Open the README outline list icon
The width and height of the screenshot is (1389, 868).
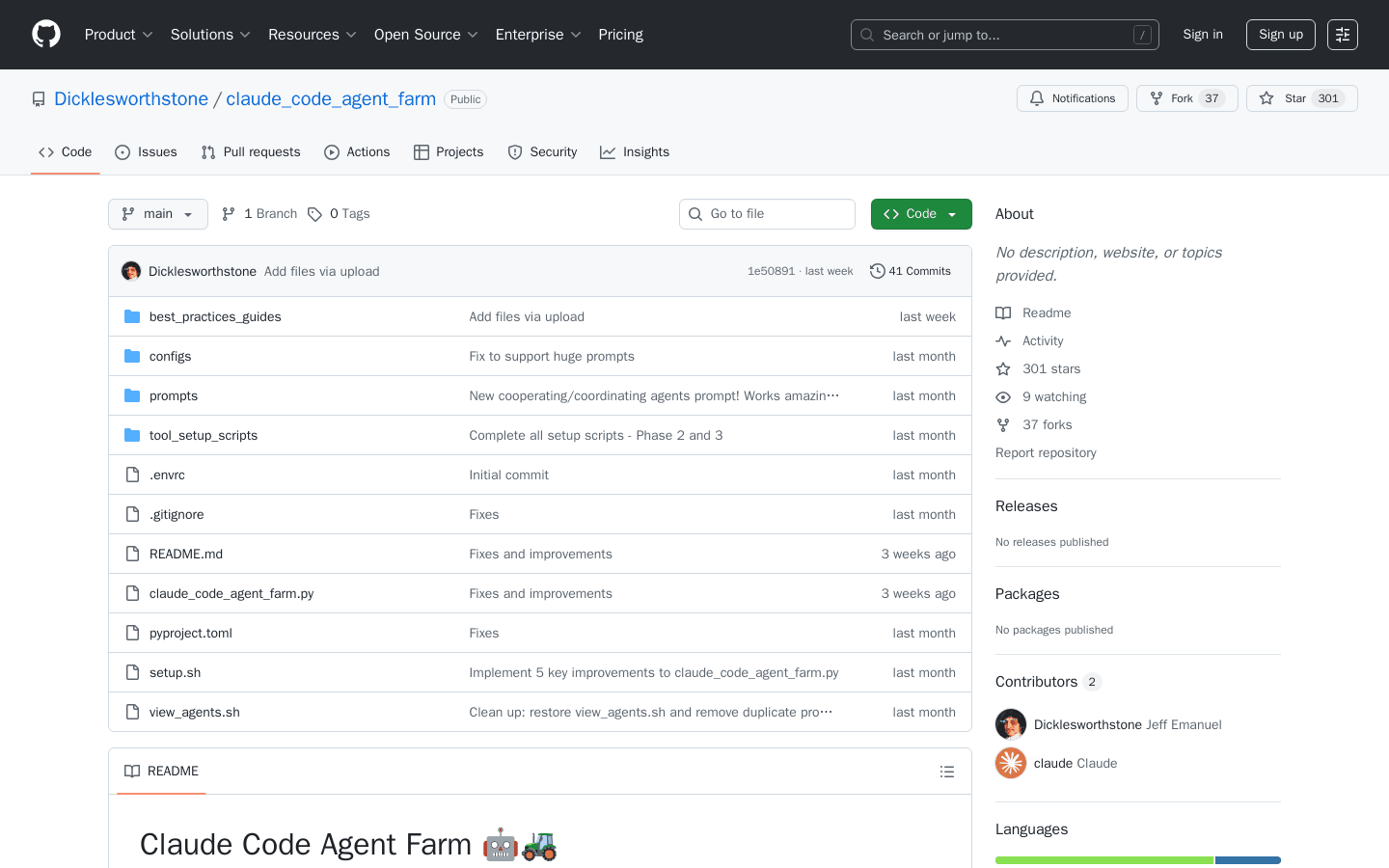pyautogui.click(x=947, y=771)
